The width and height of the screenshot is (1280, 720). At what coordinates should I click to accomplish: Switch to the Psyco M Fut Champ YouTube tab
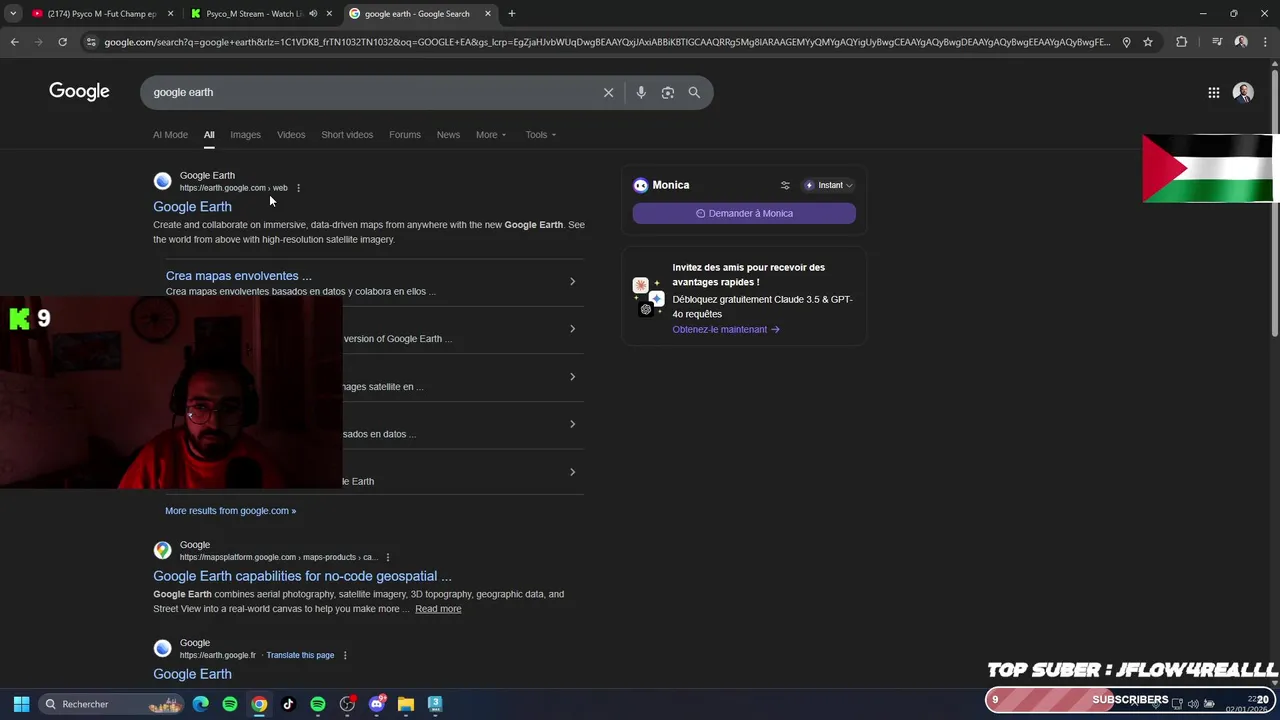tap(102, 14)
